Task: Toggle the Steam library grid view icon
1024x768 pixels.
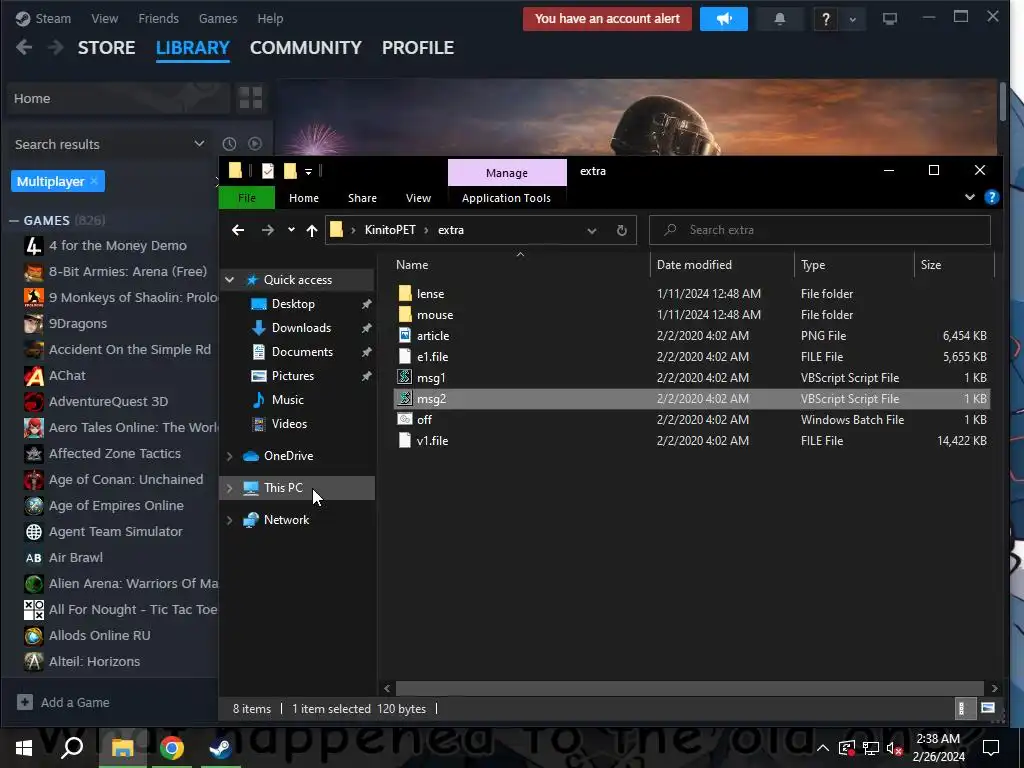Action: pos(251,98)
